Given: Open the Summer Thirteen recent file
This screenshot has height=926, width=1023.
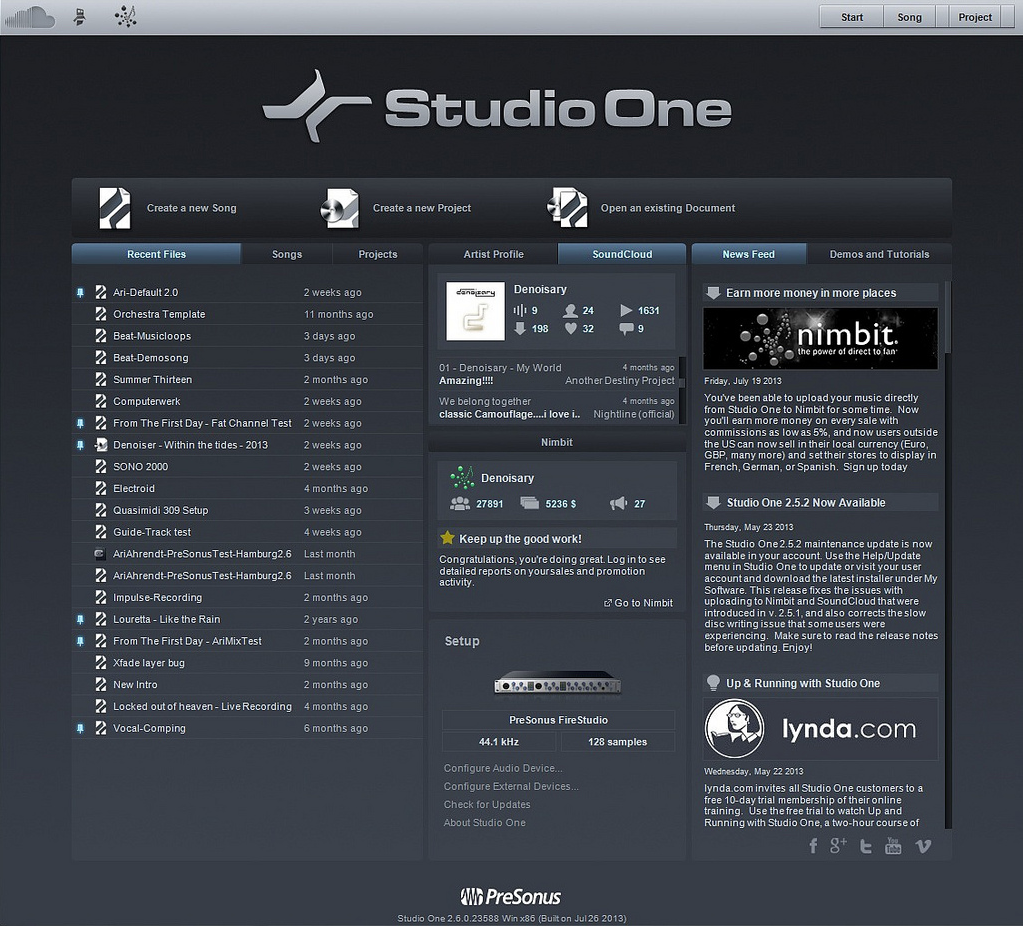Looking at the screenshot, I should pos(247,380).
